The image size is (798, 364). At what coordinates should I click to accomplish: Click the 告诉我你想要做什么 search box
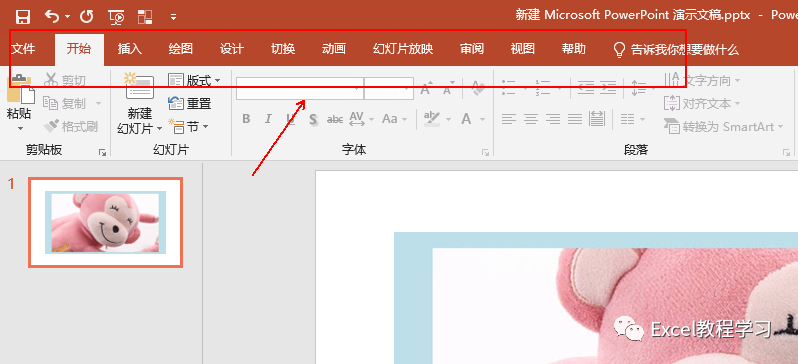(x=676, y=49)
